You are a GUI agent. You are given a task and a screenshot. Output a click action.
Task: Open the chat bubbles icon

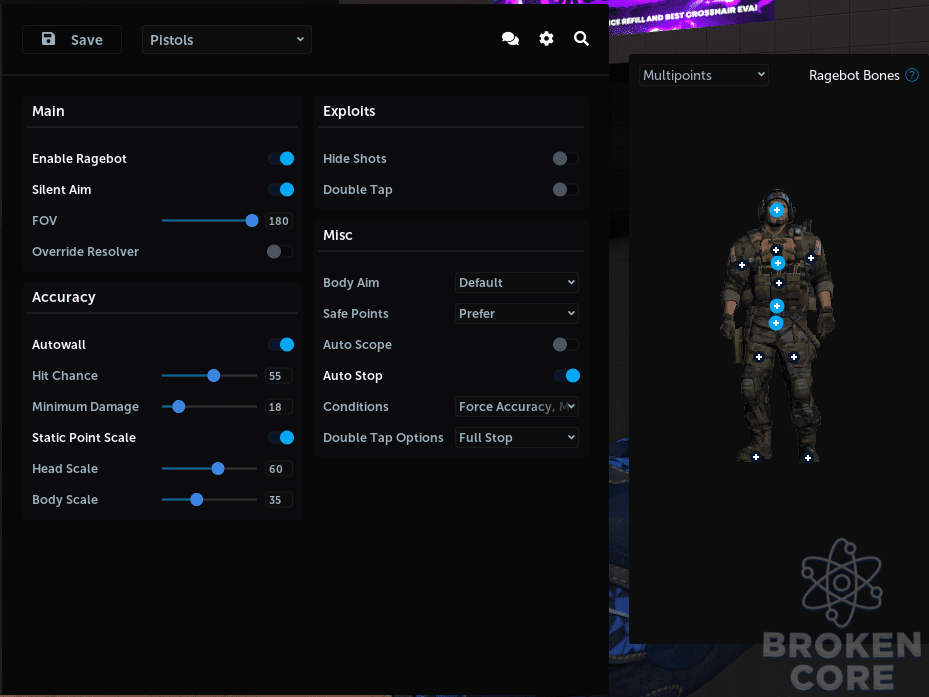click(510, 39)
